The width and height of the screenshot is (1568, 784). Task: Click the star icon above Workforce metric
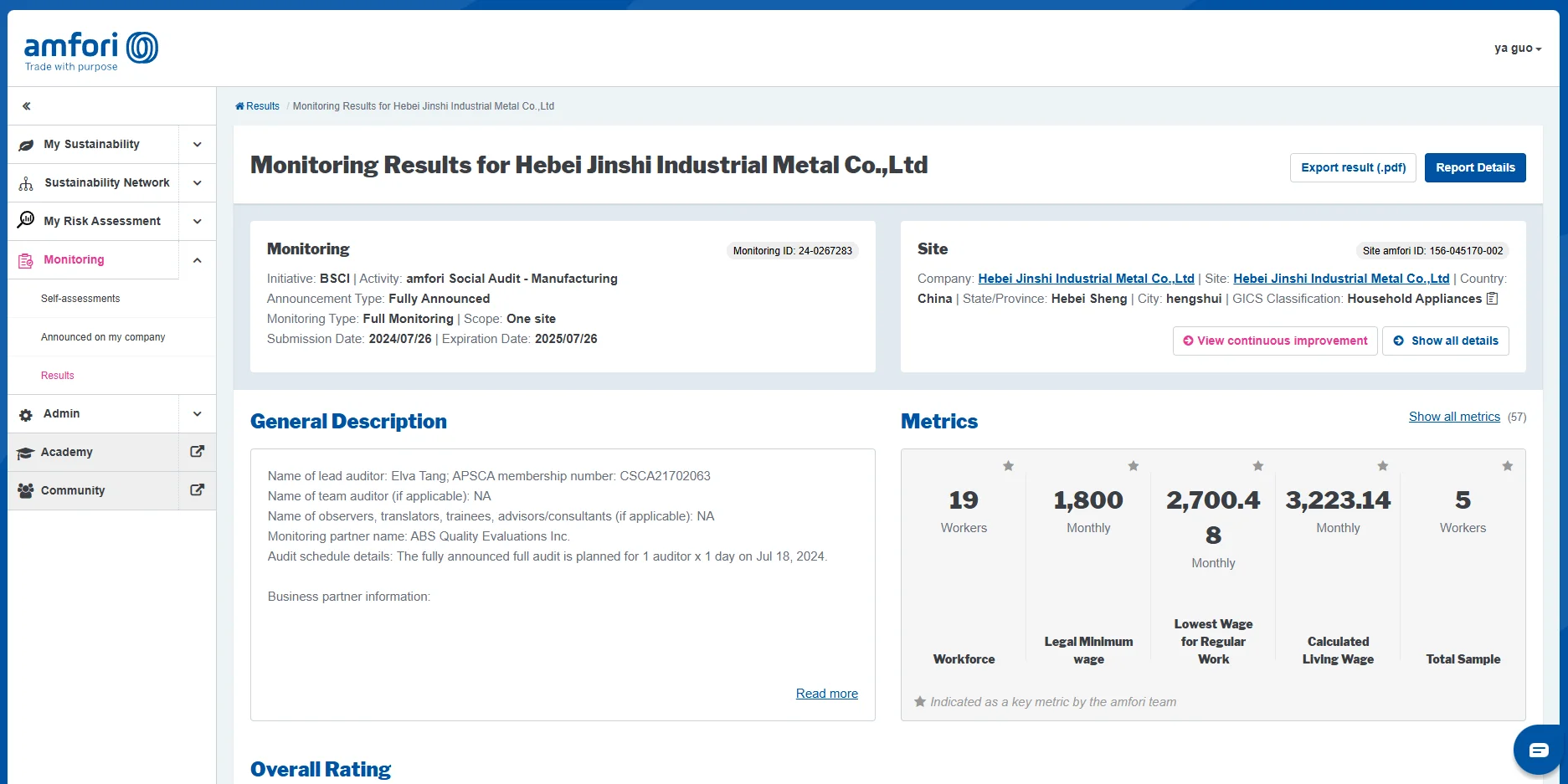(x=1008, y=466)
